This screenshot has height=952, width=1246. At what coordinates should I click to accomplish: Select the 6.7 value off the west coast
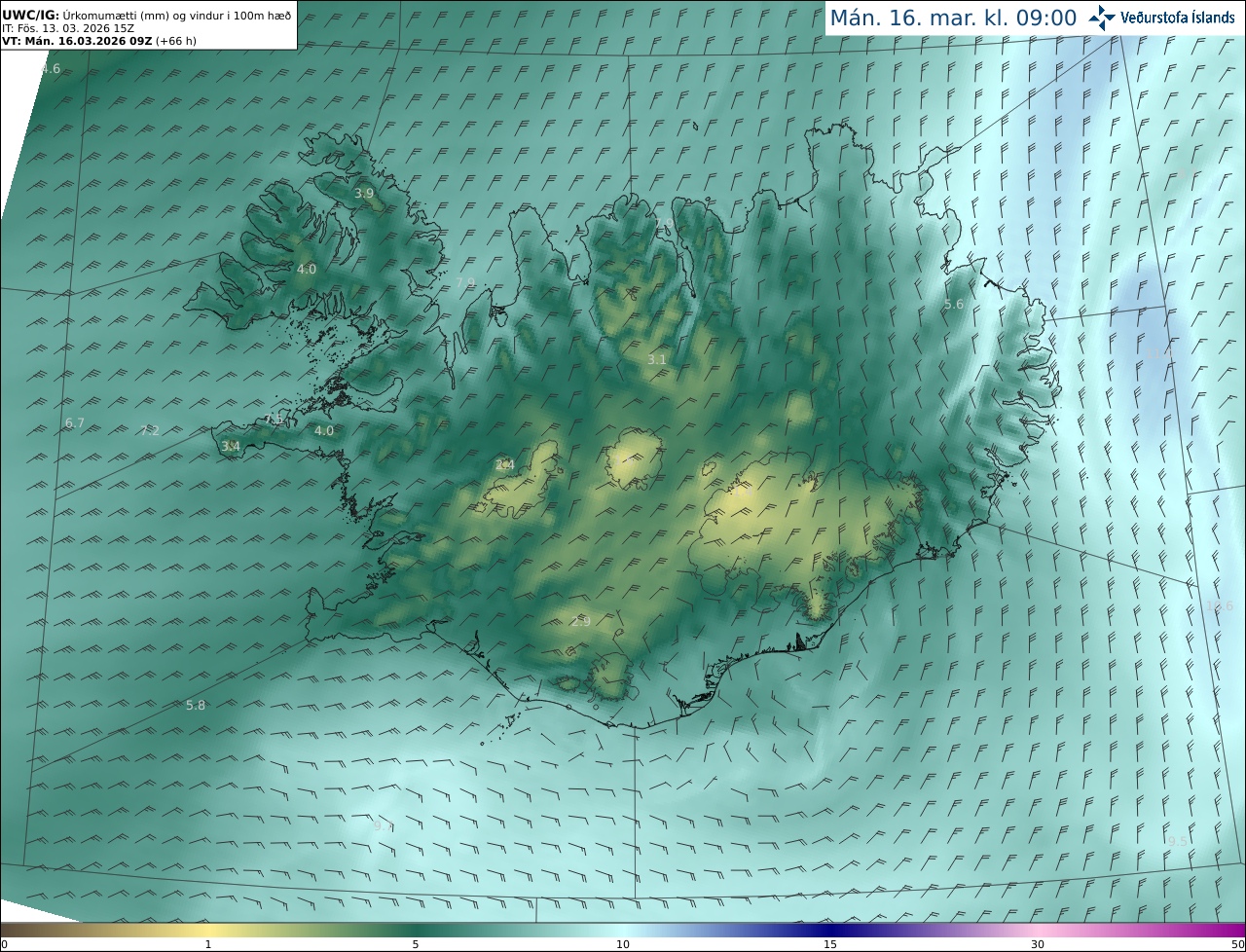coord(75,423)
